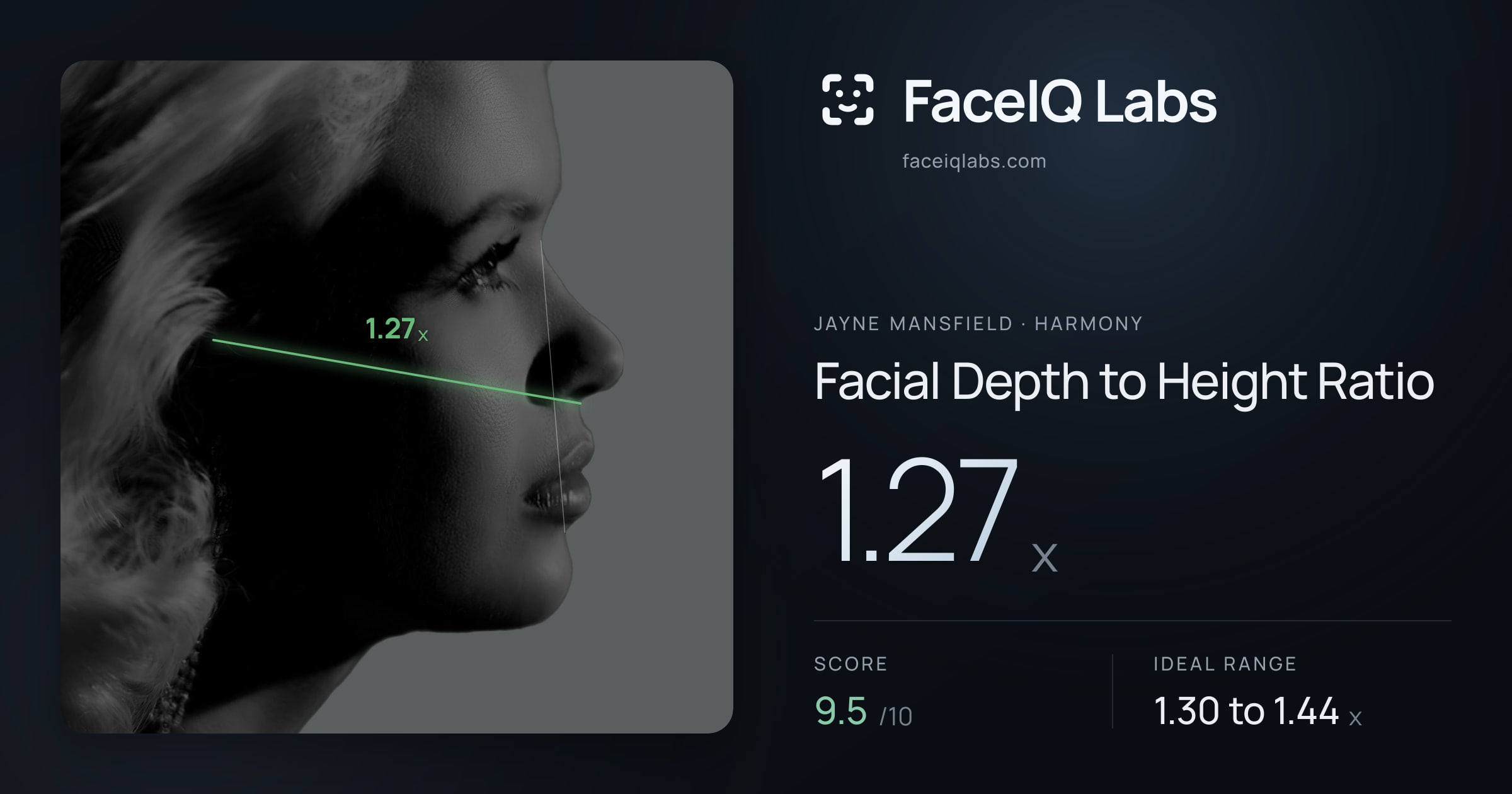Open the faceiqlabs.com link
Viewport: 1512px width, 794px height.
pyautogui.click(x=974, y=161)
